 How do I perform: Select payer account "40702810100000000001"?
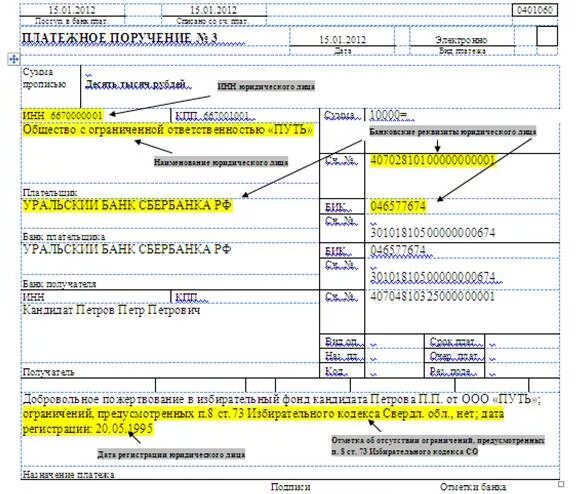tap(433, 160)
